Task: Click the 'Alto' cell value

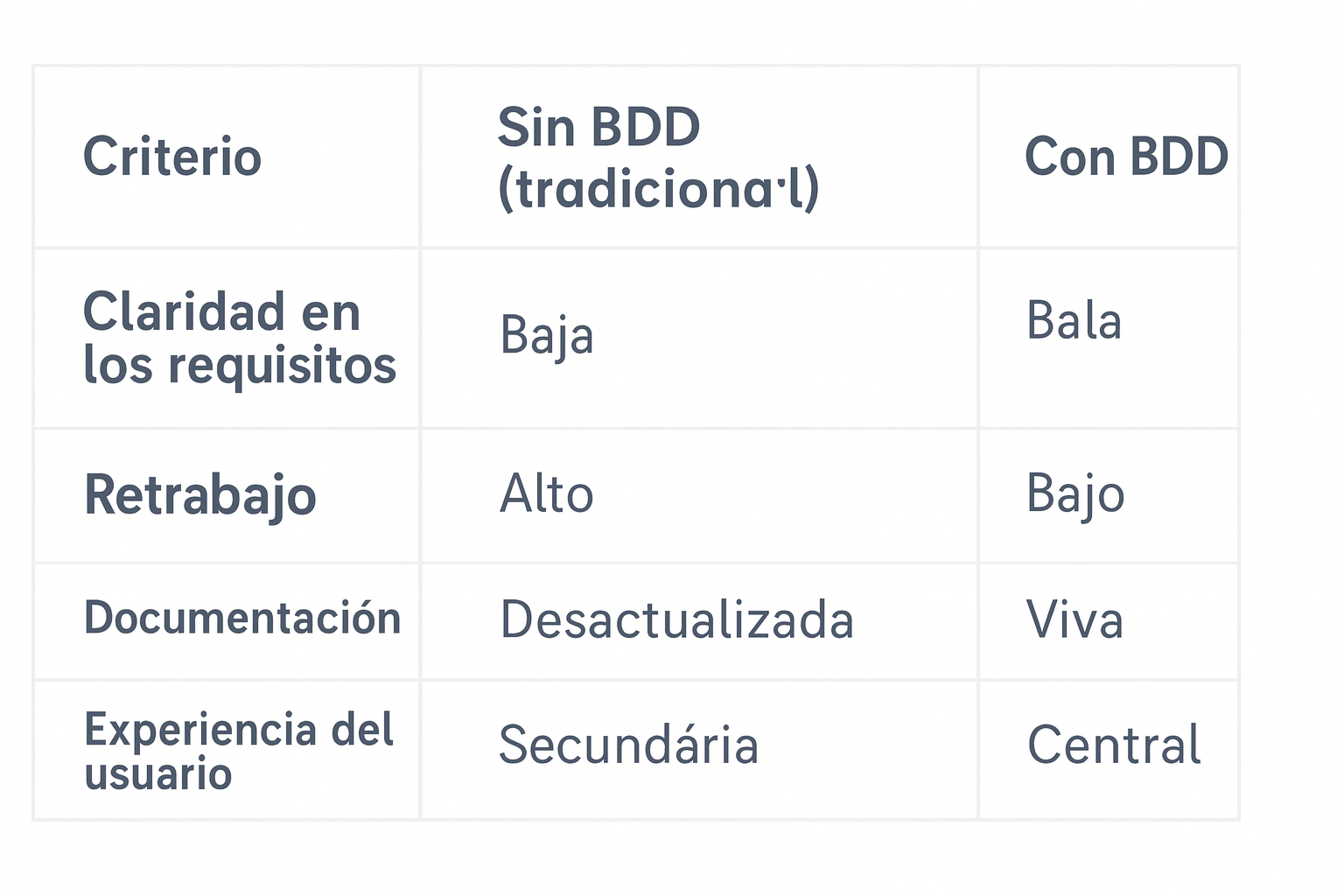Action: click(x=547, y=494)
